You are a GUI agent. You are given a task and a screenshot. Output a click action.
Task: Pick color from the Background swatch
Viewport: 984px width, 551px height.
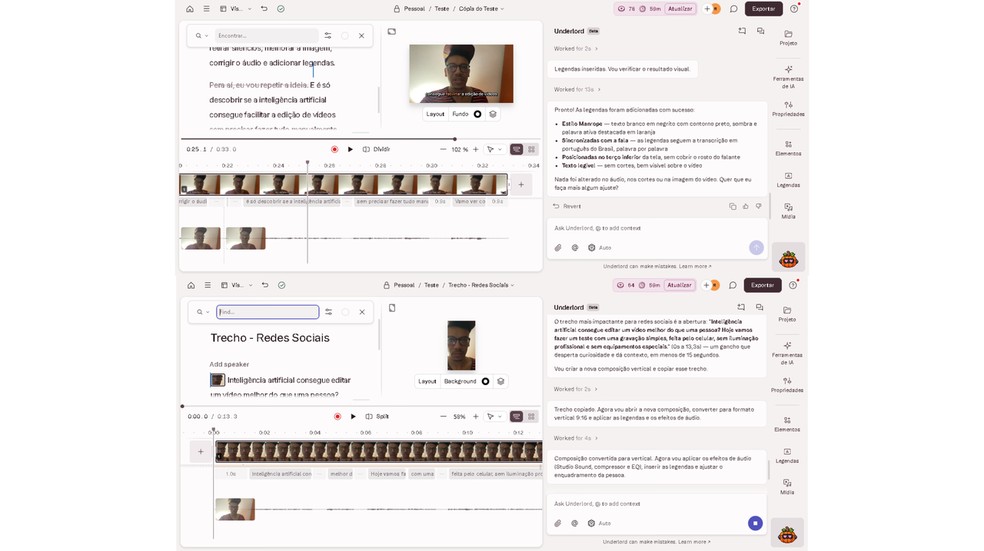[x=485, y=382]
